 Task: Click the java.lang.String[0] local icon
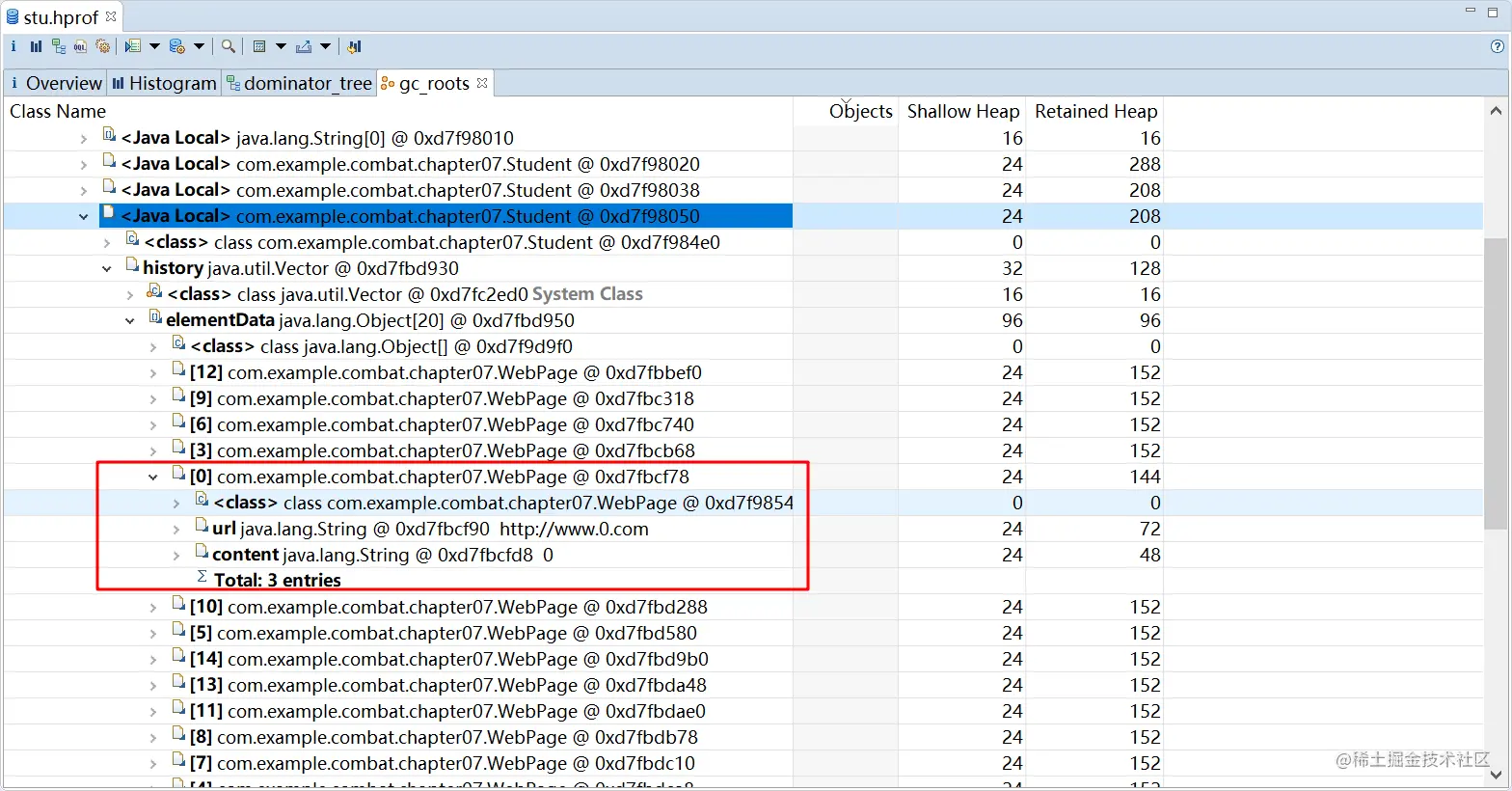109,135
